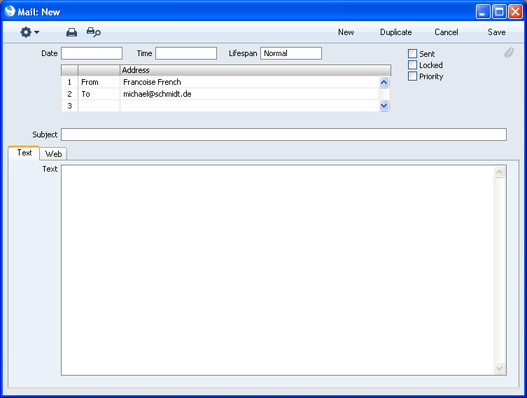
Task: Click the application logo in title bar
Action: point(10,11)
